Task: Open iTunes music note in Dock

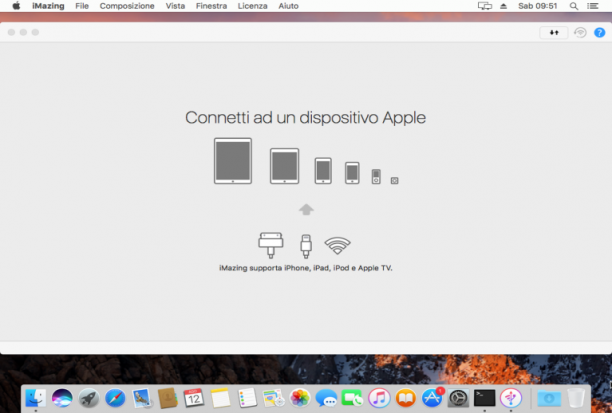Action: point(379,398)
